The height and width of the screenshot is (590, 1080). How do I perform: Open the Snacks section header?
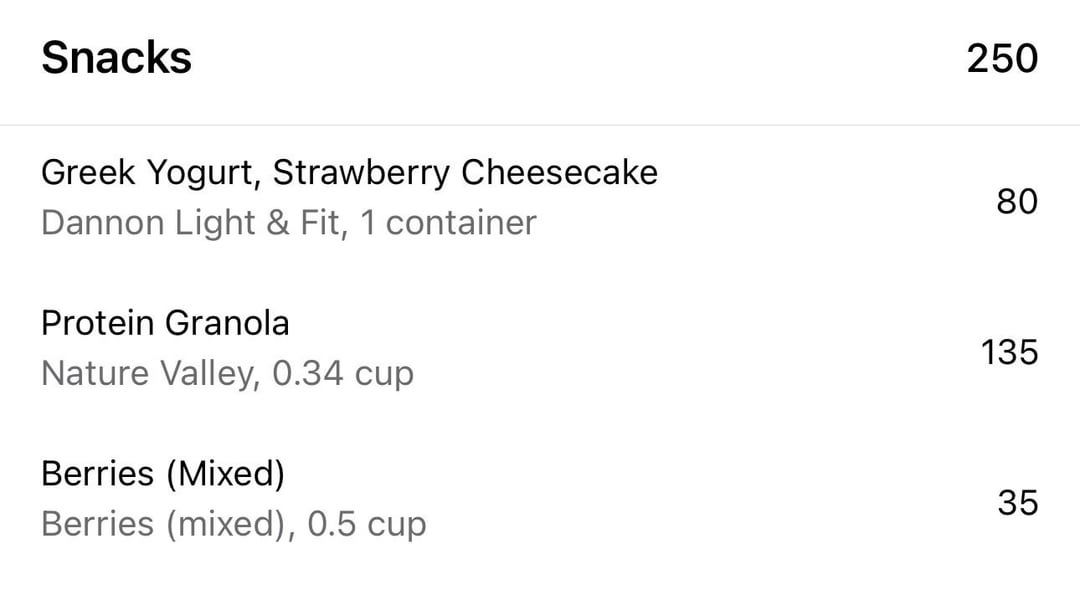click(540, 61)
